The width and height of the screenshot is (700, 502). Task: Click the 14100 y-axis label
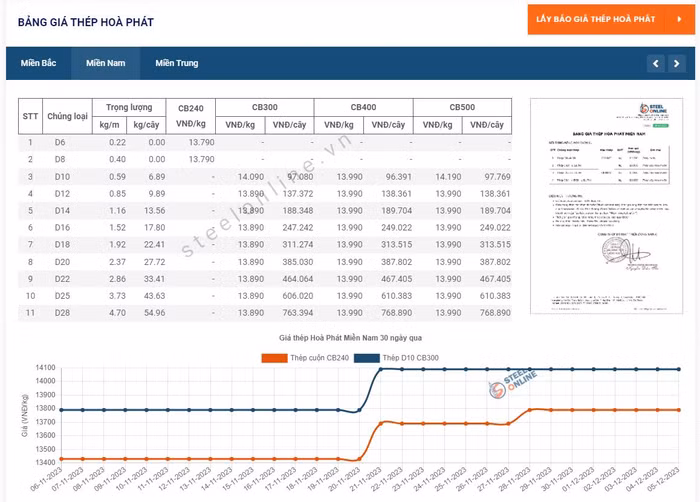pos(45,368)
